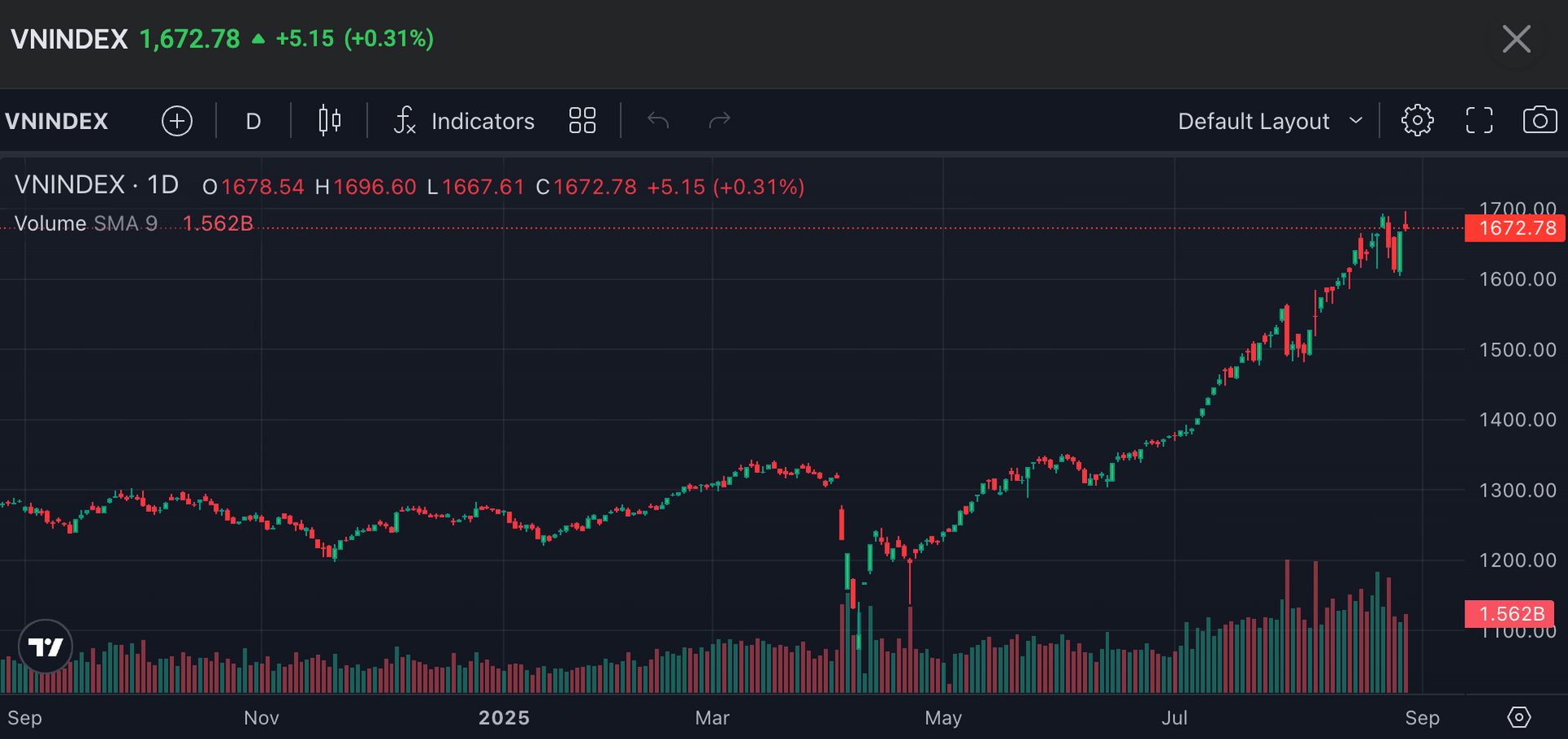Click the open value O1678.54 in the legend

click(253, 187)
